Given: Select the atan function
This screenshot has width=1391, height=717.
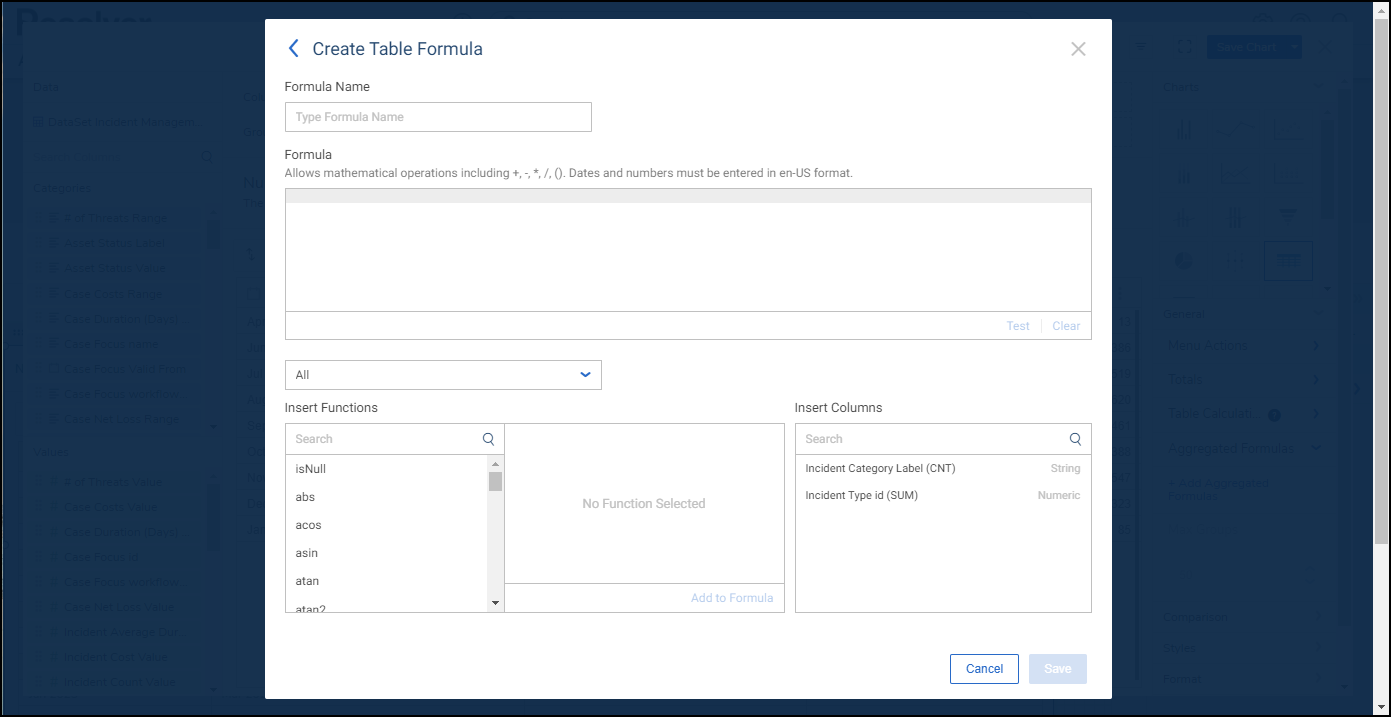Looking at the screenshot, I should [x=307, y=581].
